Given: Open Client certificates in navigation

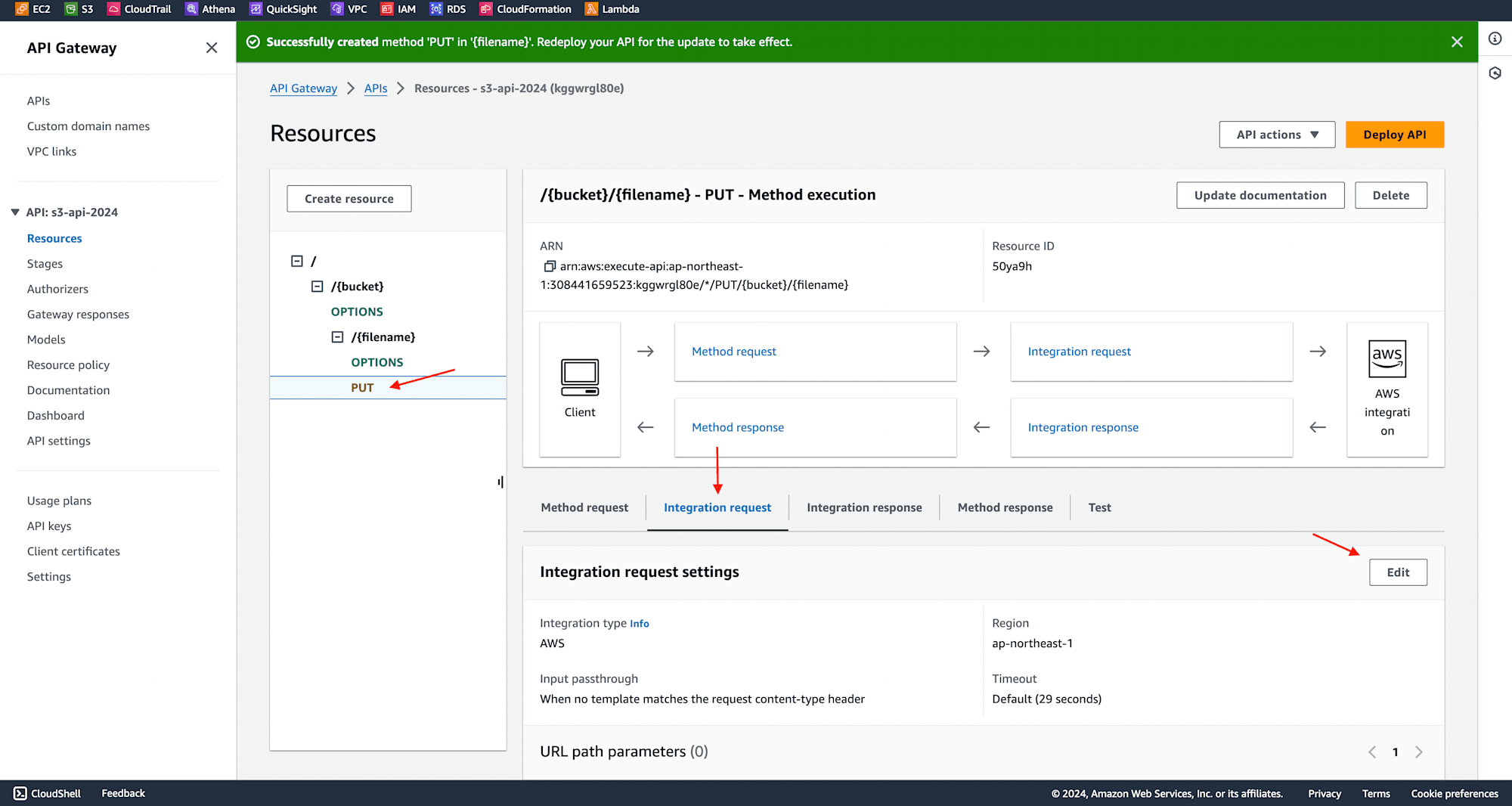Looking at the screenshot, I should 73,551.
